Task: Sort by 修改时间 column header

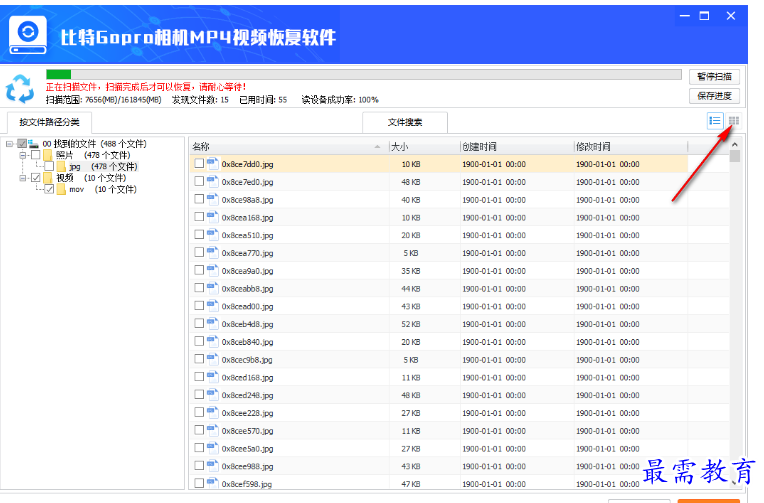Action: [x=631, y=147]
